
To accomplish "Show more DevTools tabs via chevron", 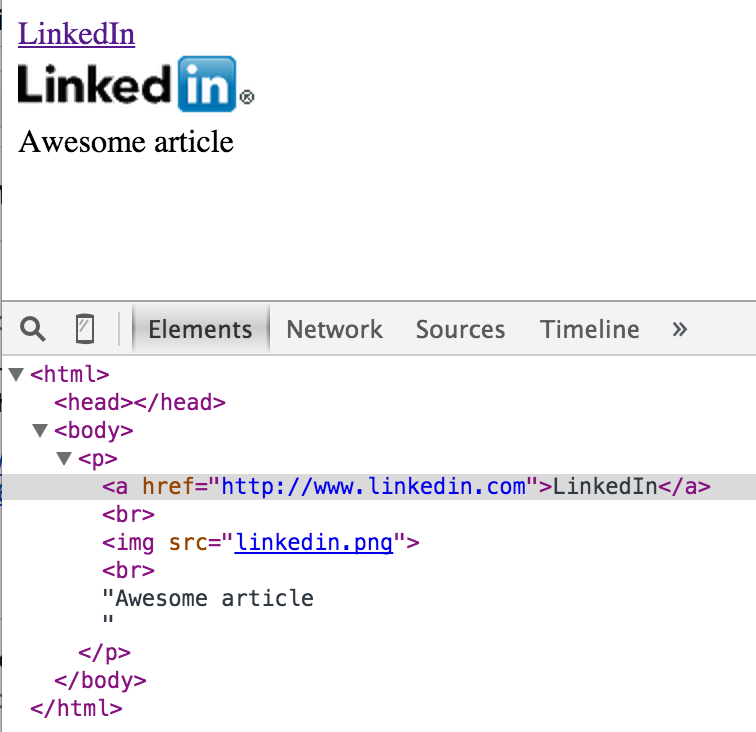I will (x=679, y=329).
